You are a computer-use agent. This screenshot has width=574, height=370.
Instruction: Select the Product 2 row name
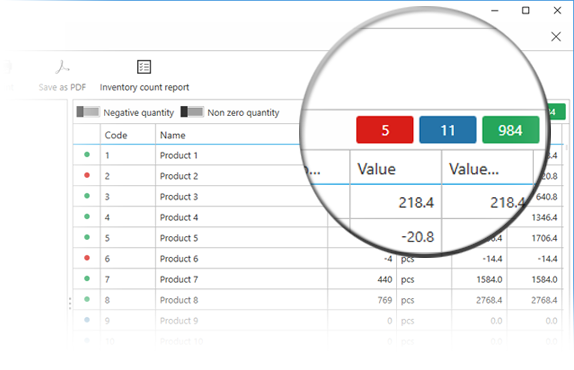coord(179,176)
